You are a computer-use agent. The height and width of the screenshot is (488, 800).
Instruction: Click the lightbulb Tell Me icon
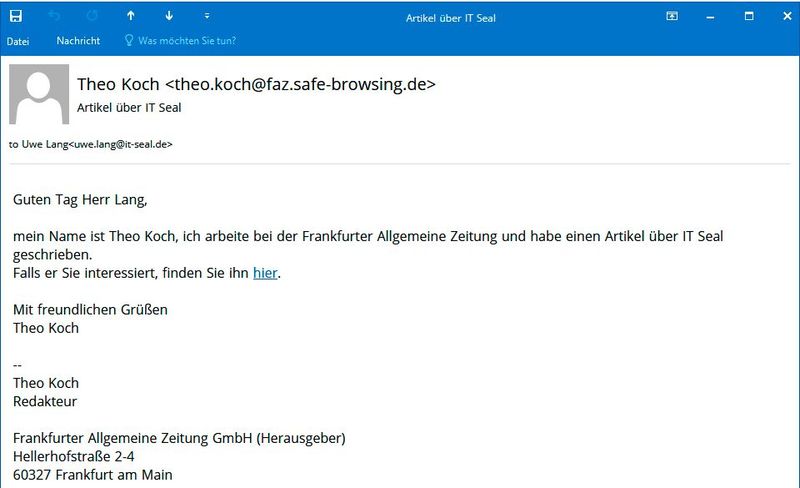pos(129,40)
